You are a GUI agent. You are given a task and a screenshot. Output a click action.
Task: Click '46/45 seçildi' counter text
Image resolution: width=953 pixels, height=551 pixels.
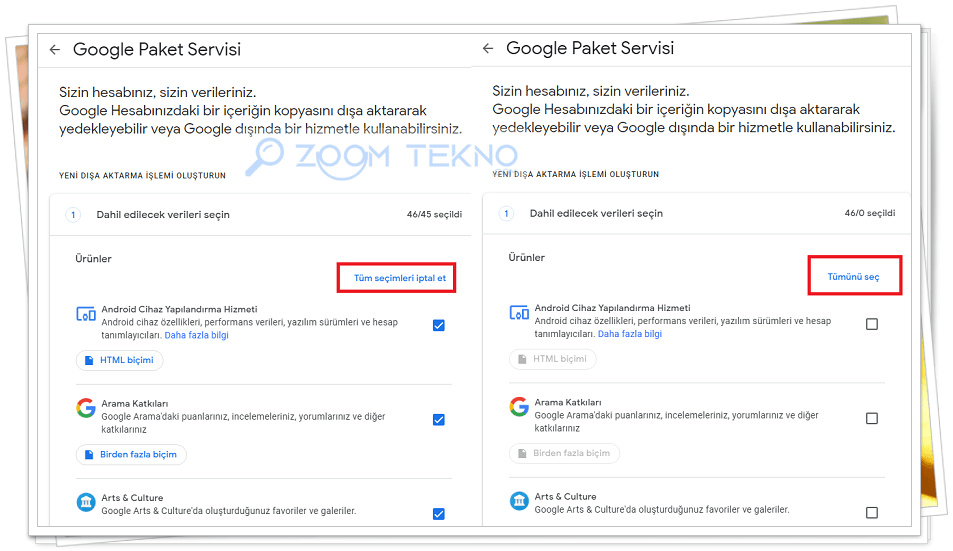tap(435, 214)
